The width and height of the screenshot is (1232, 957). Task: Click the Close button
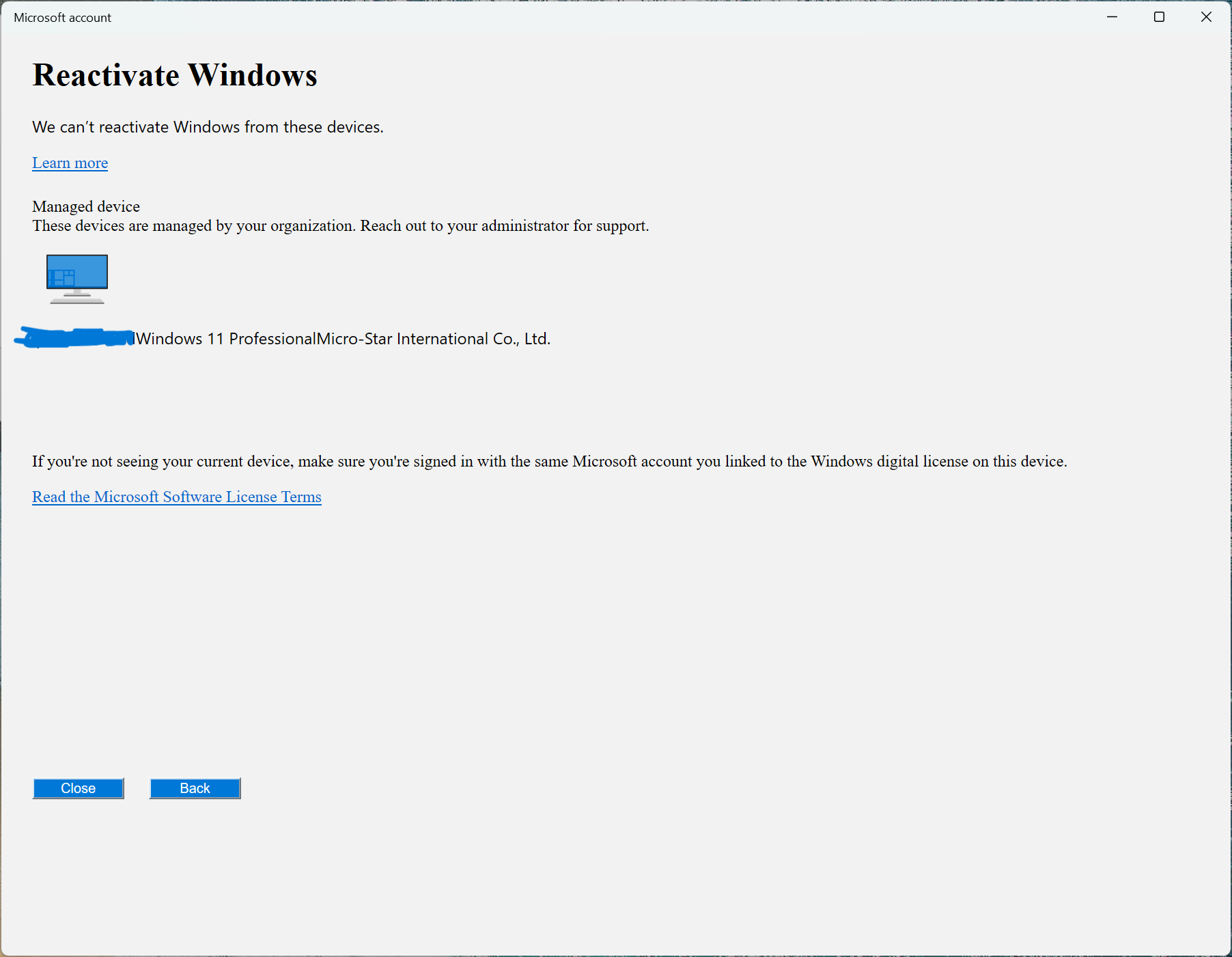[x=79, y=788]
